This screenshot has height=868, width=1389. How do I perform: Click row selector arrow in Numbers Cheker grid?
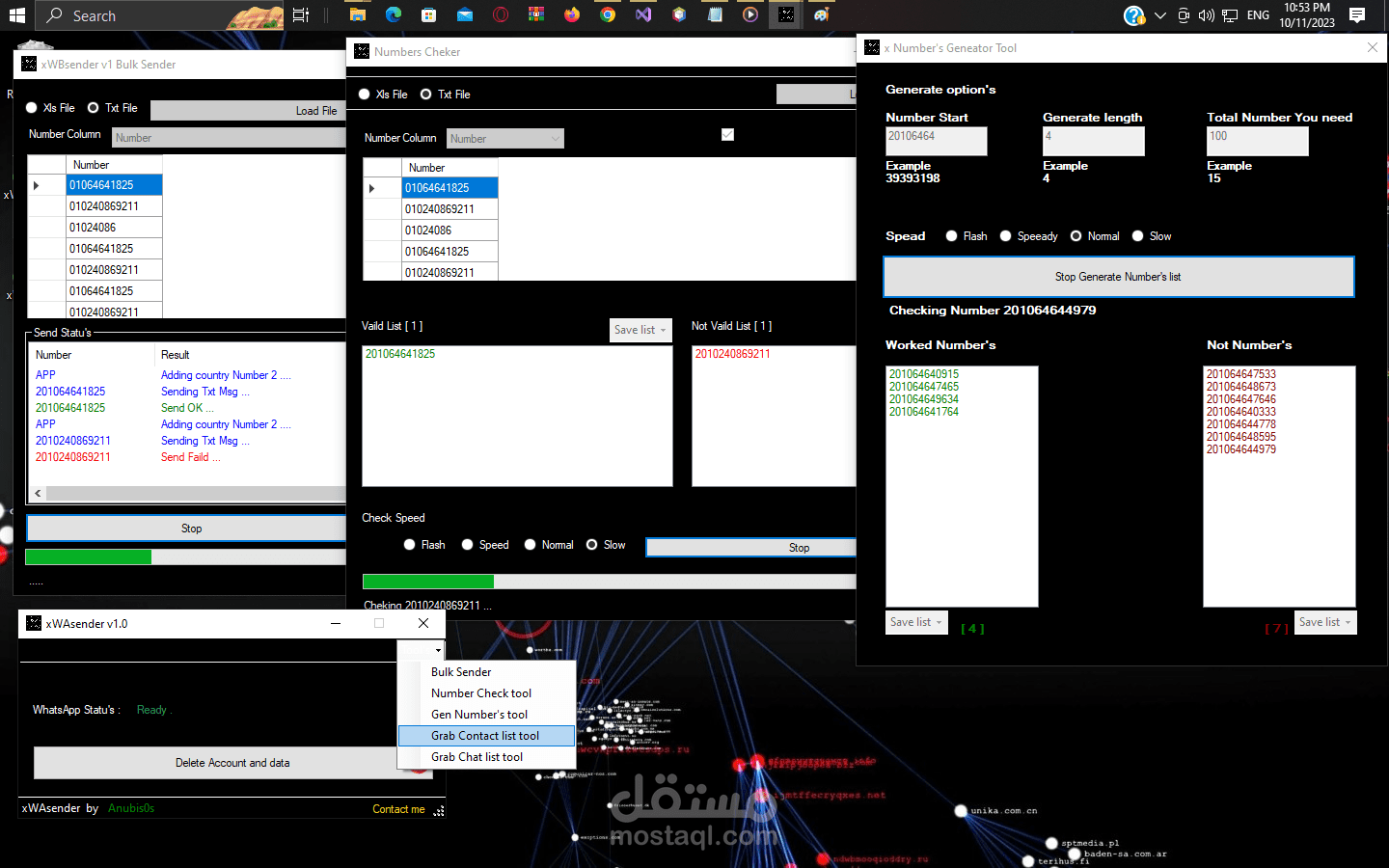coord(372,188)
